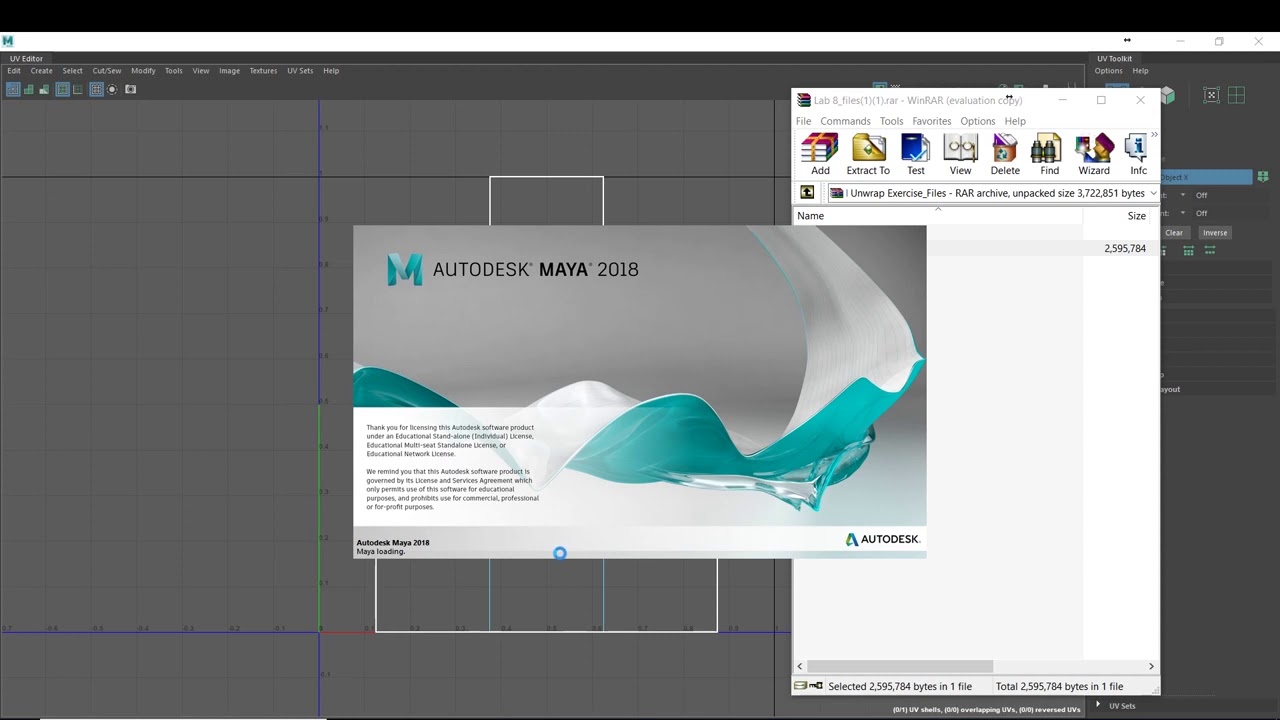Select the UV Editor tab

pos(26,59)
